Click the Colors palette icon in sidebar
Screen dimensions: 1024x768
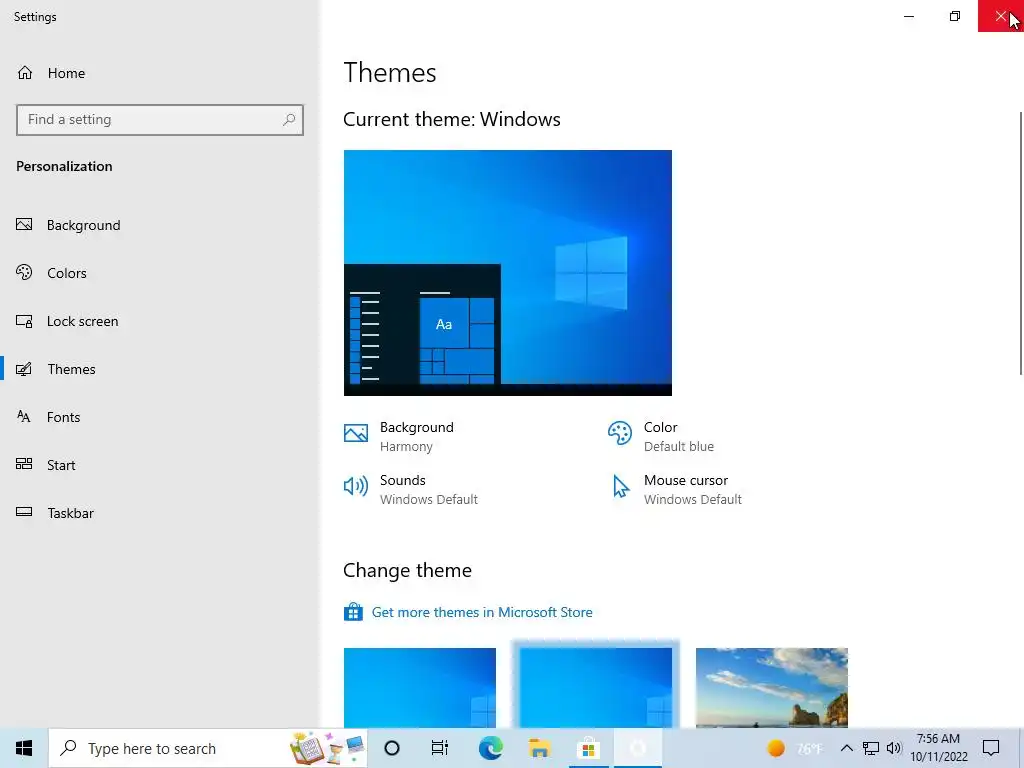(x=24, y=272)
